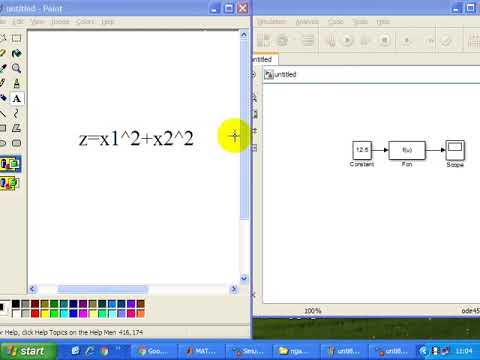
Task: Click Paint horizontal scrollbar right arrow
Action: pos(234,289)
